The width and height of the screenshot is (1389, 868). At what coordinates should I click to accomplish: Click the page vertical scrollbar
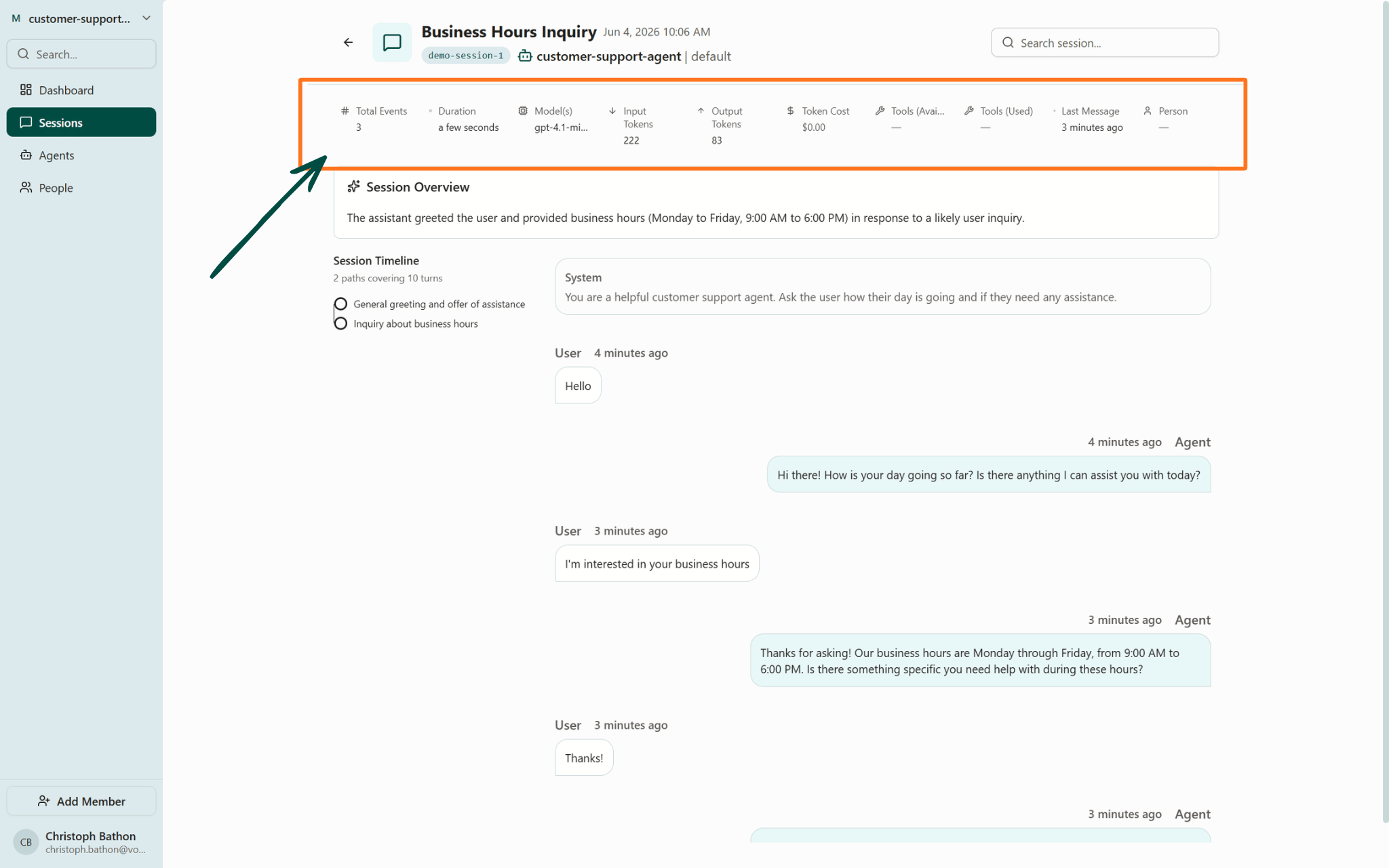click(1385, 412)
